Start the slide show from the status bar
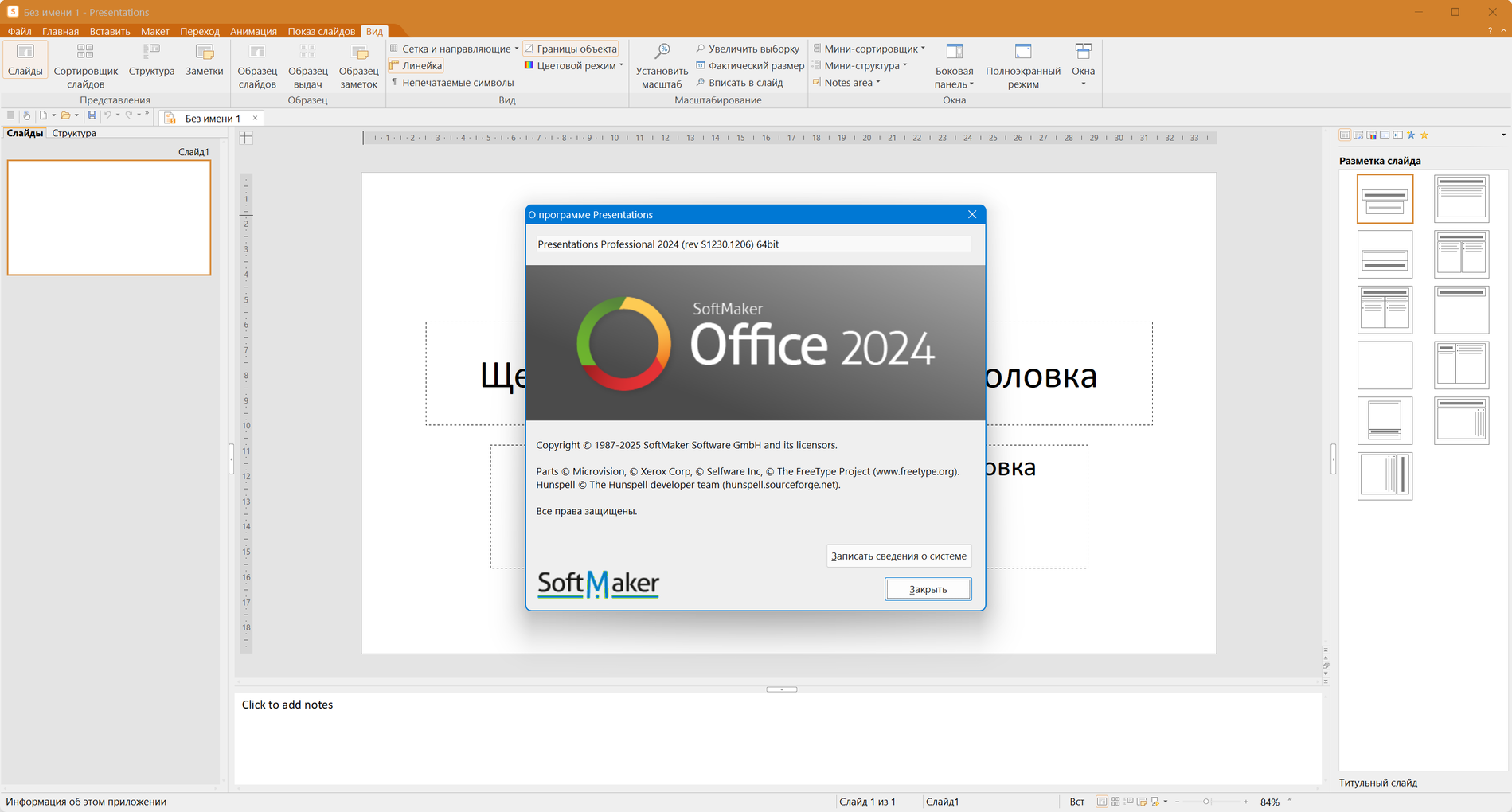1512x812 pixels. [x=1155, y=802]
